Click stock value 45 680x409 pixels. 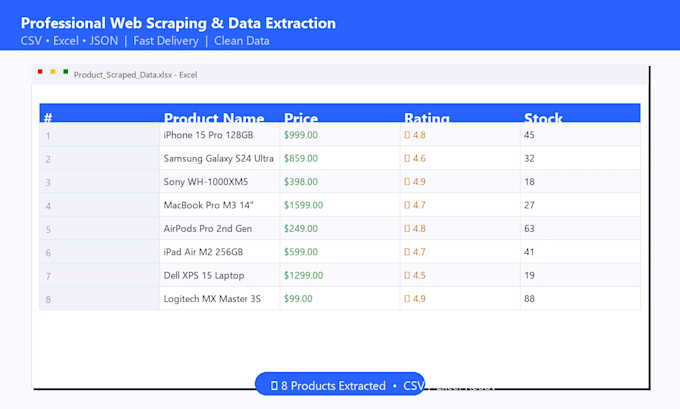pos(529,135)
